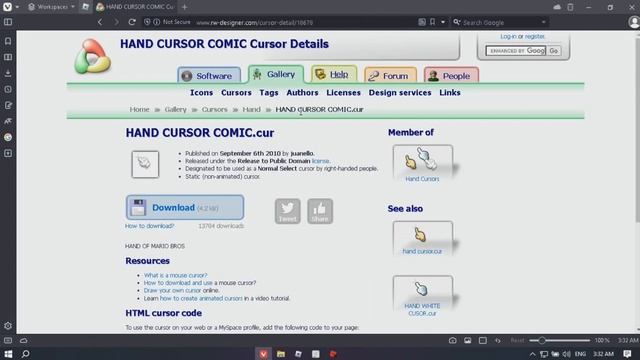Bookmark this page with bookmark icon

tap(433, 22)
